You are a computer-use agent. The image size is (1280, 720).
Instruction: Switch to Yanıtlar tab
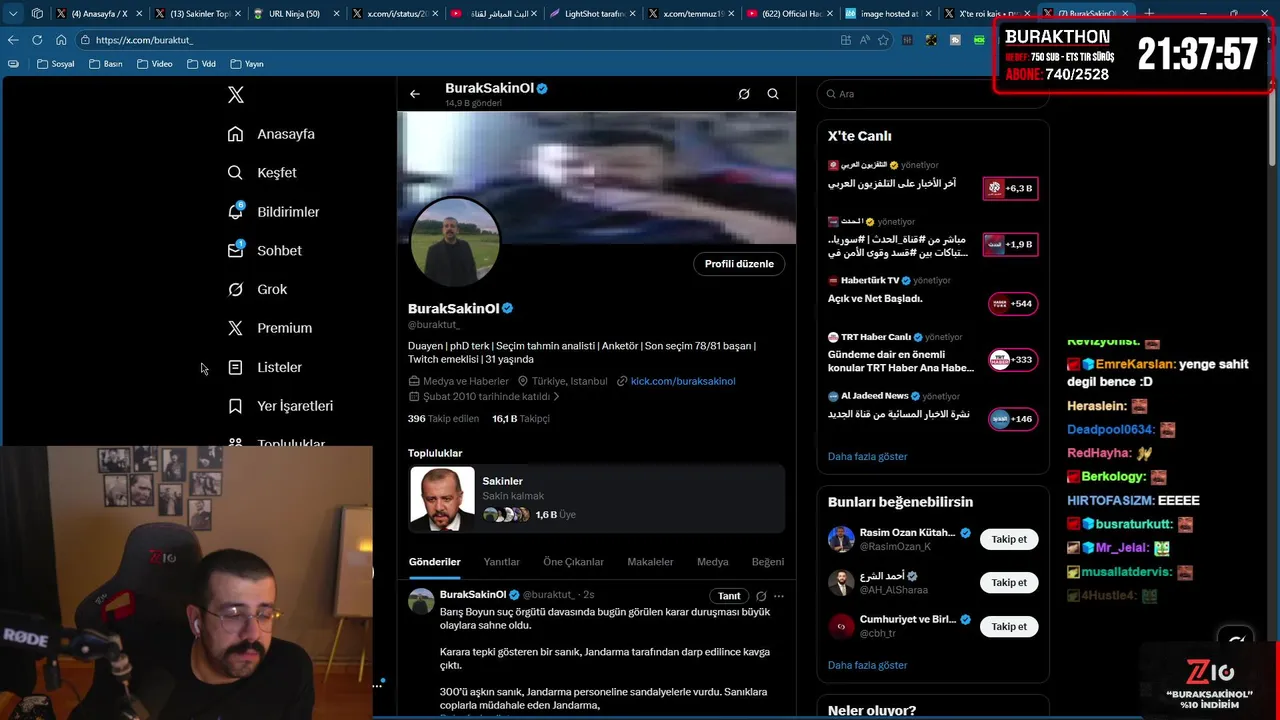point(502,562)
